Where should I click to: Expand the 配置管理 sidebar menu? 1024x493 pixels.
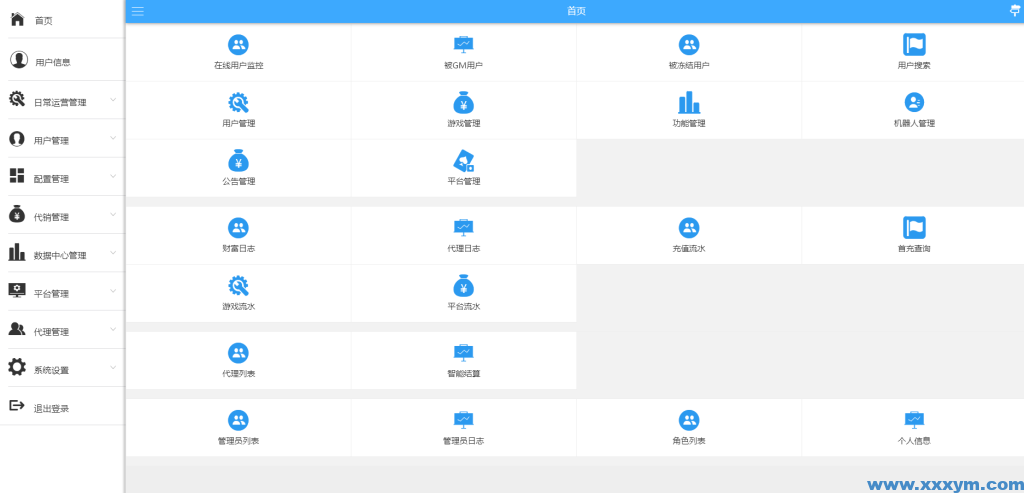(x=60, y=178)
